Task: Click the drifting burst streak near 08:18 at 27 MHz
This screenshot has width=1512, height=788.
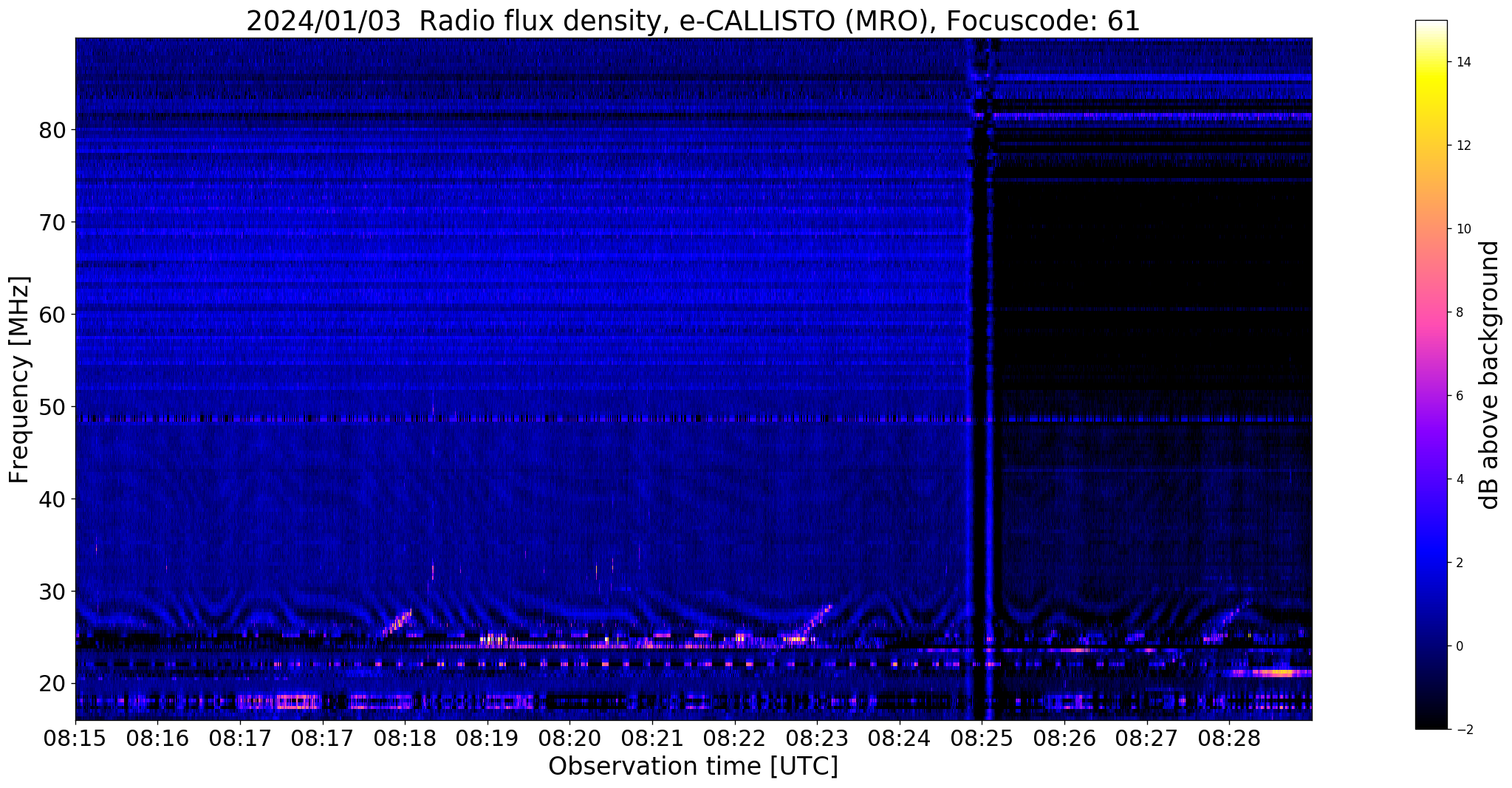Action: [x=397, y=622]
